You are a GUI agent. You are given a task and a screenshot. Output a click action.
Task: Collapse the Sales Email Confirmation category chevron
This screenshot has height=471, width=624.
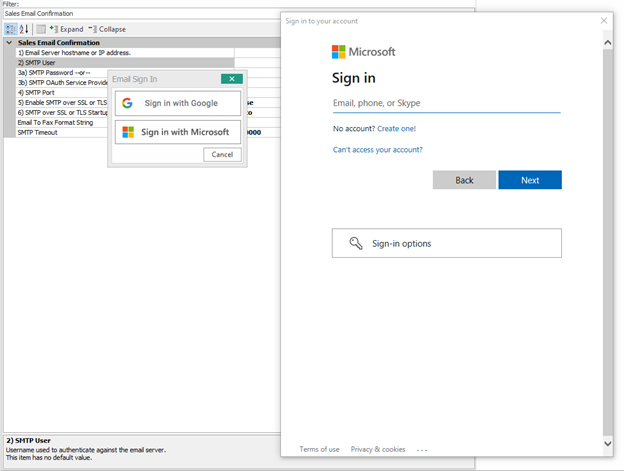[9, 43]
